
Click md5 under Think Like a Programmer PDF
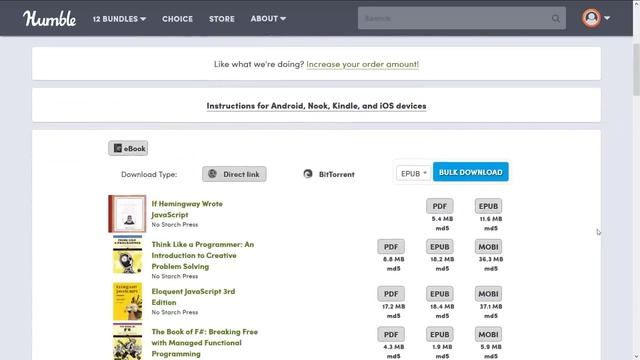pos(393,269)
